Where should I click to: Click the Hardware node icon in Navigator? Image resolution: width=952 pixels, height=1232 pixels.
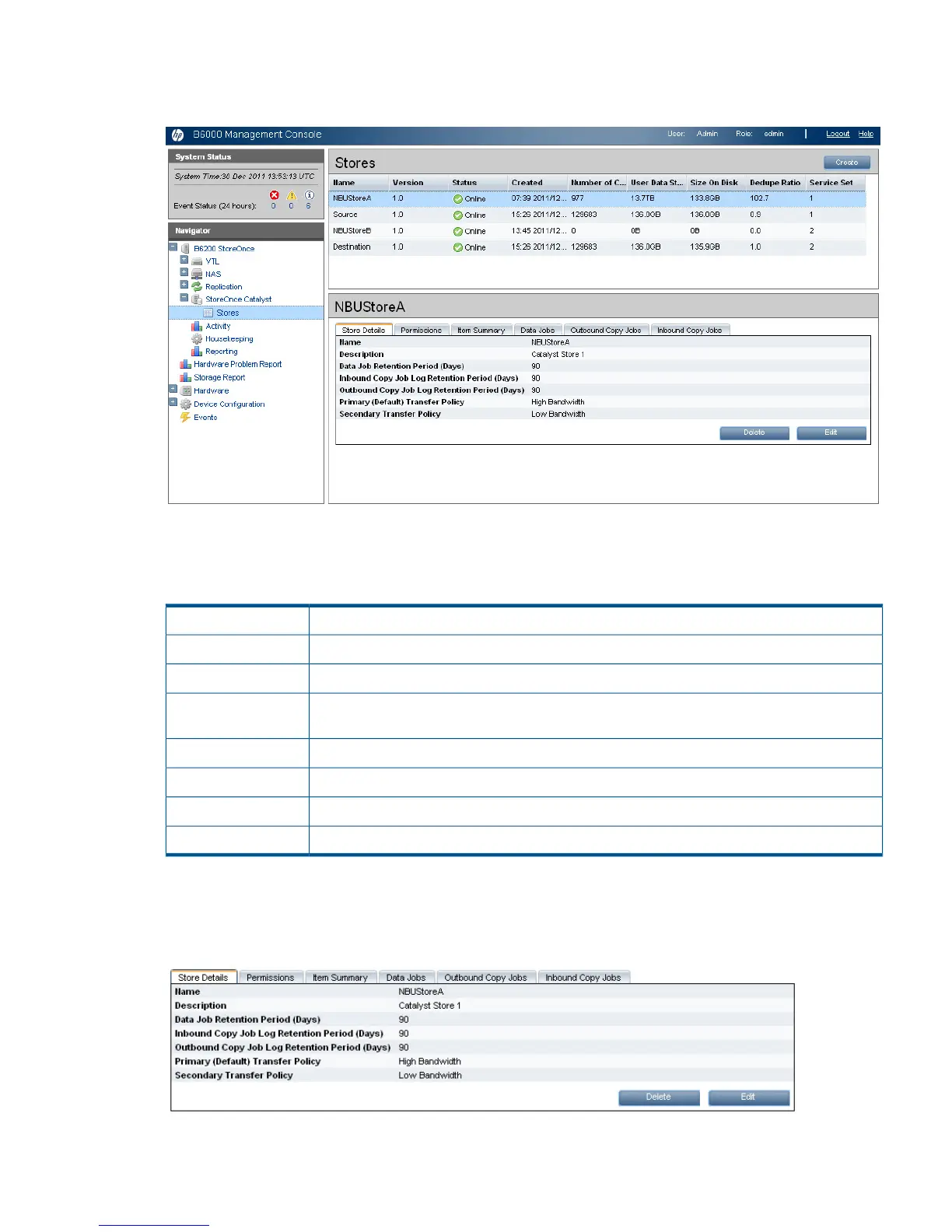(x=185, y=390)
